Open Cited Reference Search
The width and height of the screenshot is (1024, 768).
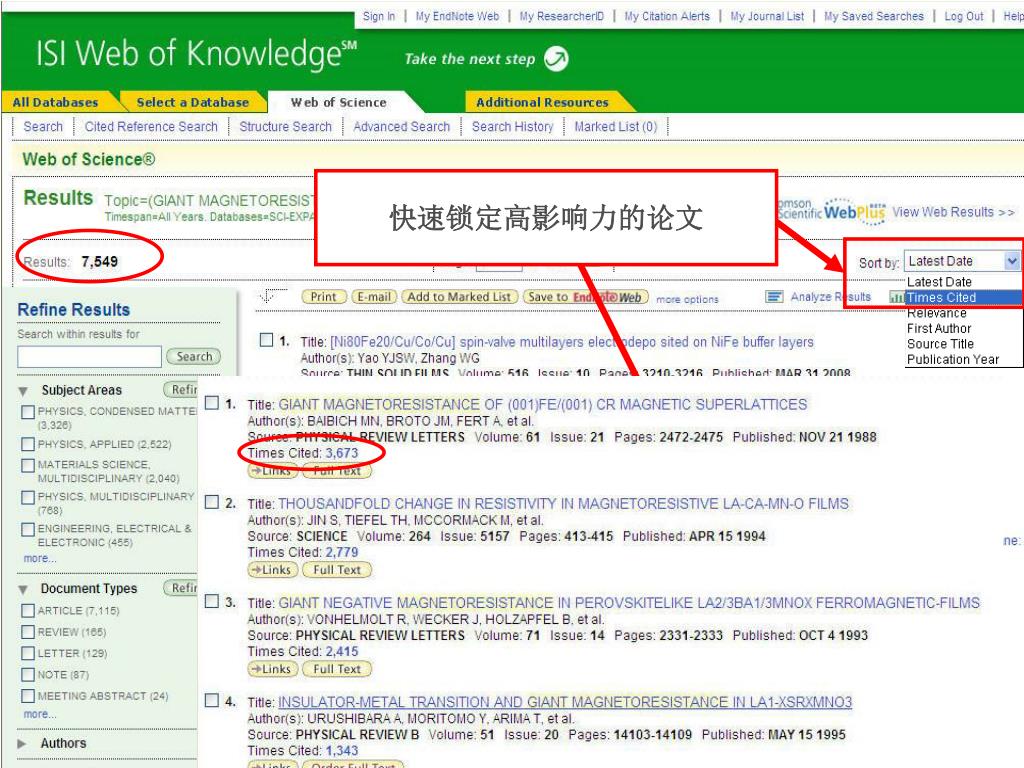point(151,127)
